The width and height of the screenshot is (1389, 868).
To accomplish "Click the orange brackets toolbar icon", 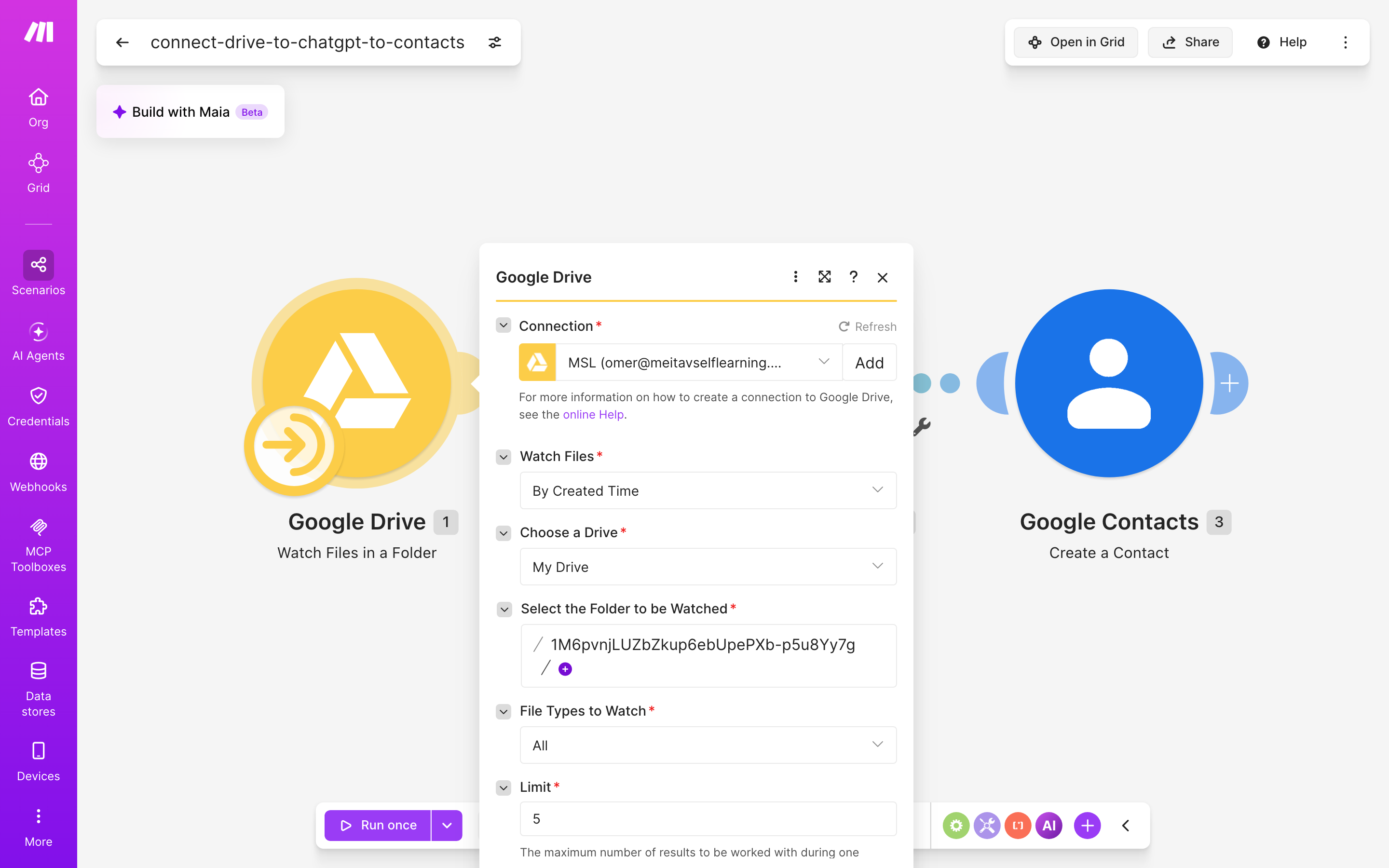I will [x=1018, y=826].
